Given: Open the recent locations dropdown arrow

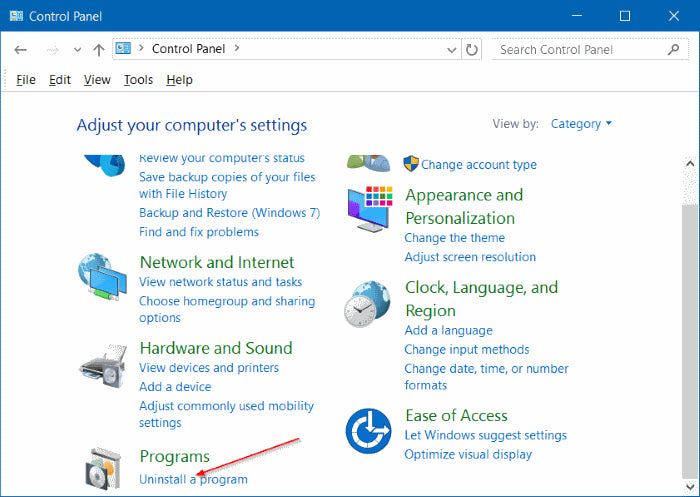Looking at the screenshot, I should (x=75, y=49).
